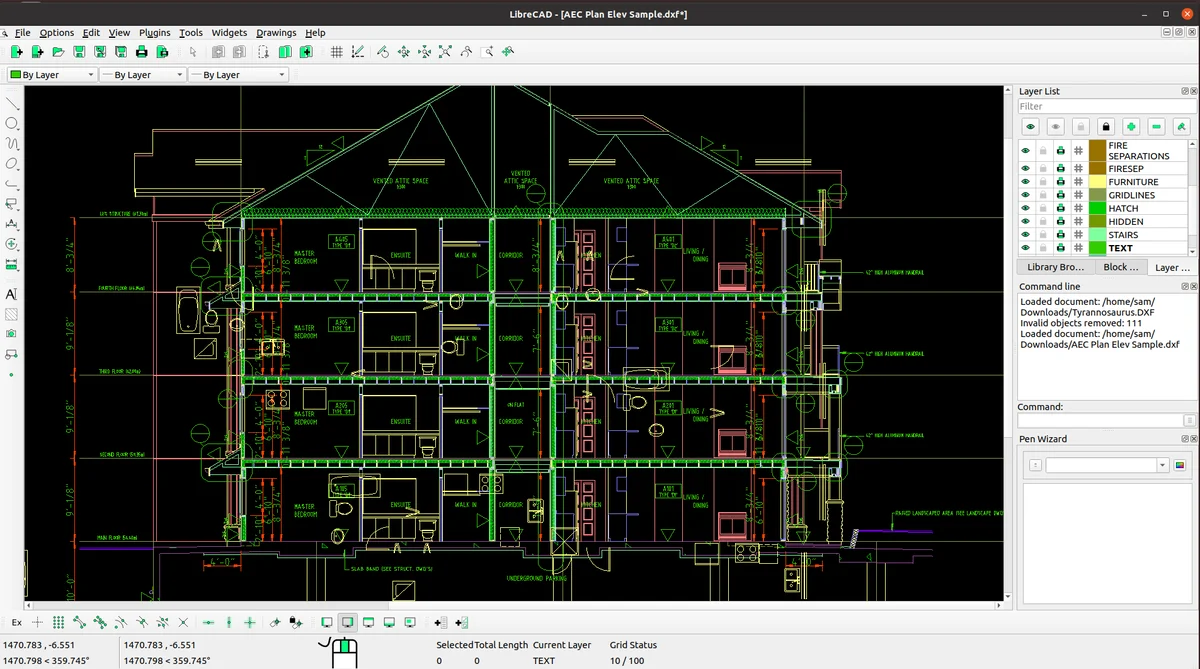Select the Circle drawing tool
Screen dimensions: 1200x669
12,123
